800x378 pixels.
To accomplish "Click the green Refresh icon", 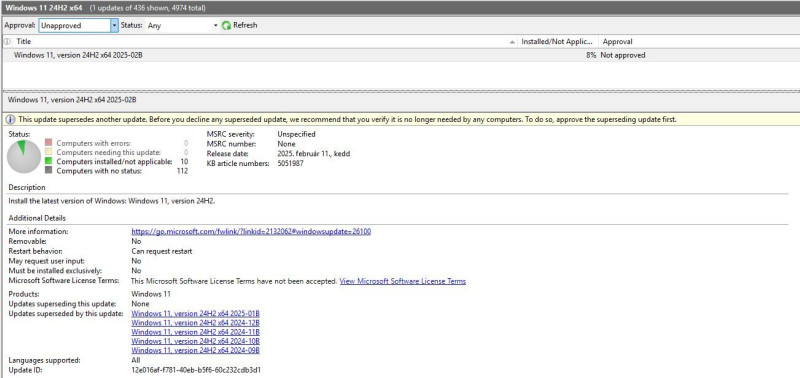I will pyautogui.click(x=227, y=25).
